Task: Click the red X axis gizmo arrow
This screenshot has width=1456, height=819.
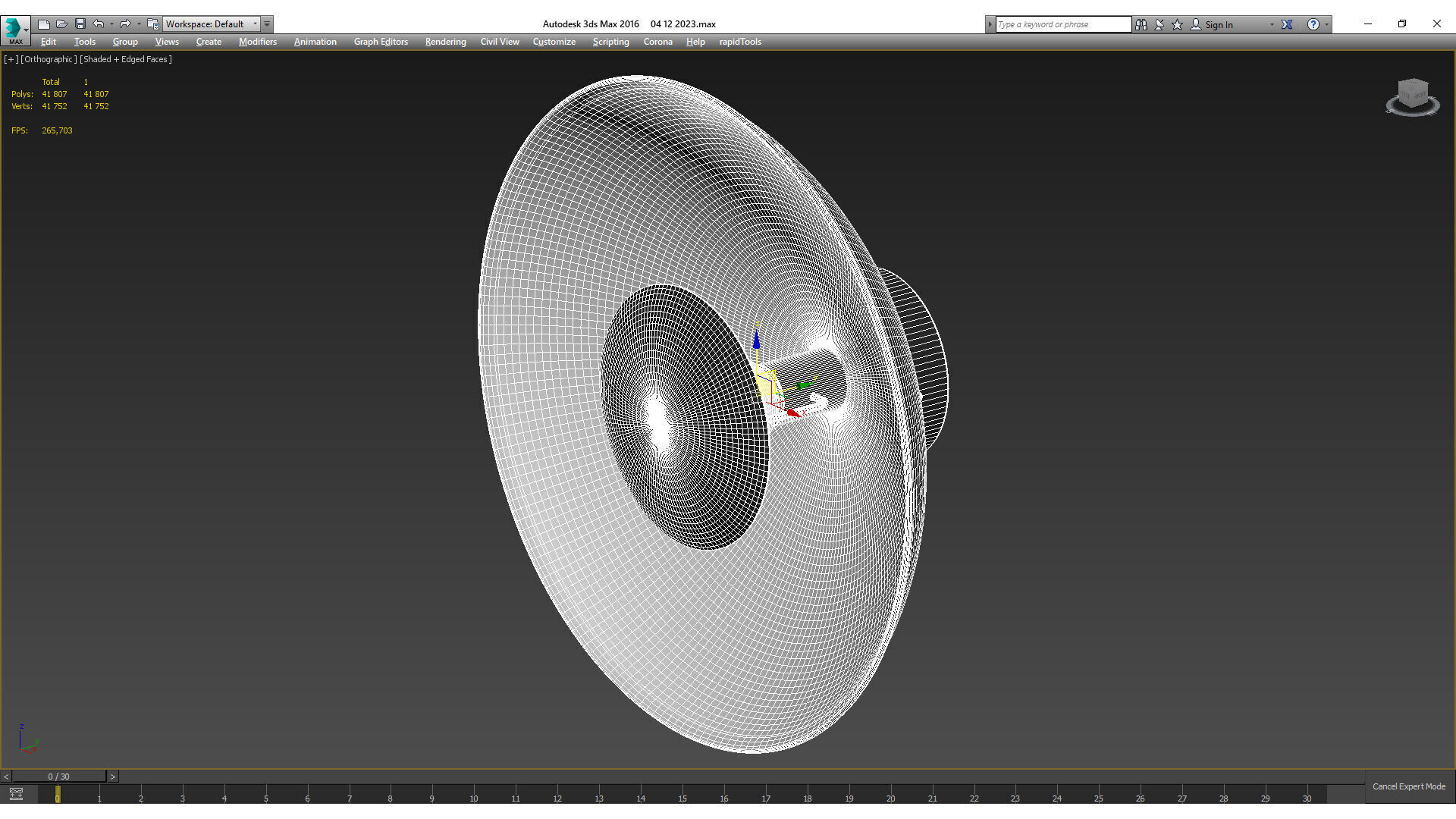Action: [x=792, y=413]
